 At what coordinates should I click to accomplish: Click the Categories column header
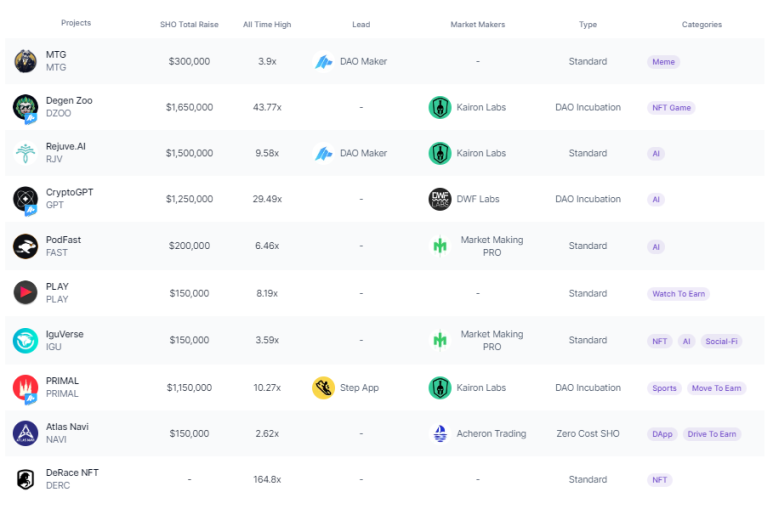[702, 24]
